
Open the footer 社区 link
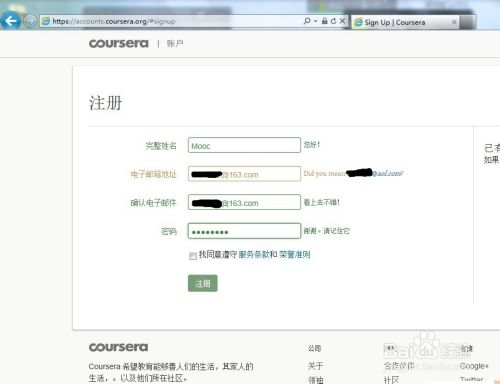391,380
